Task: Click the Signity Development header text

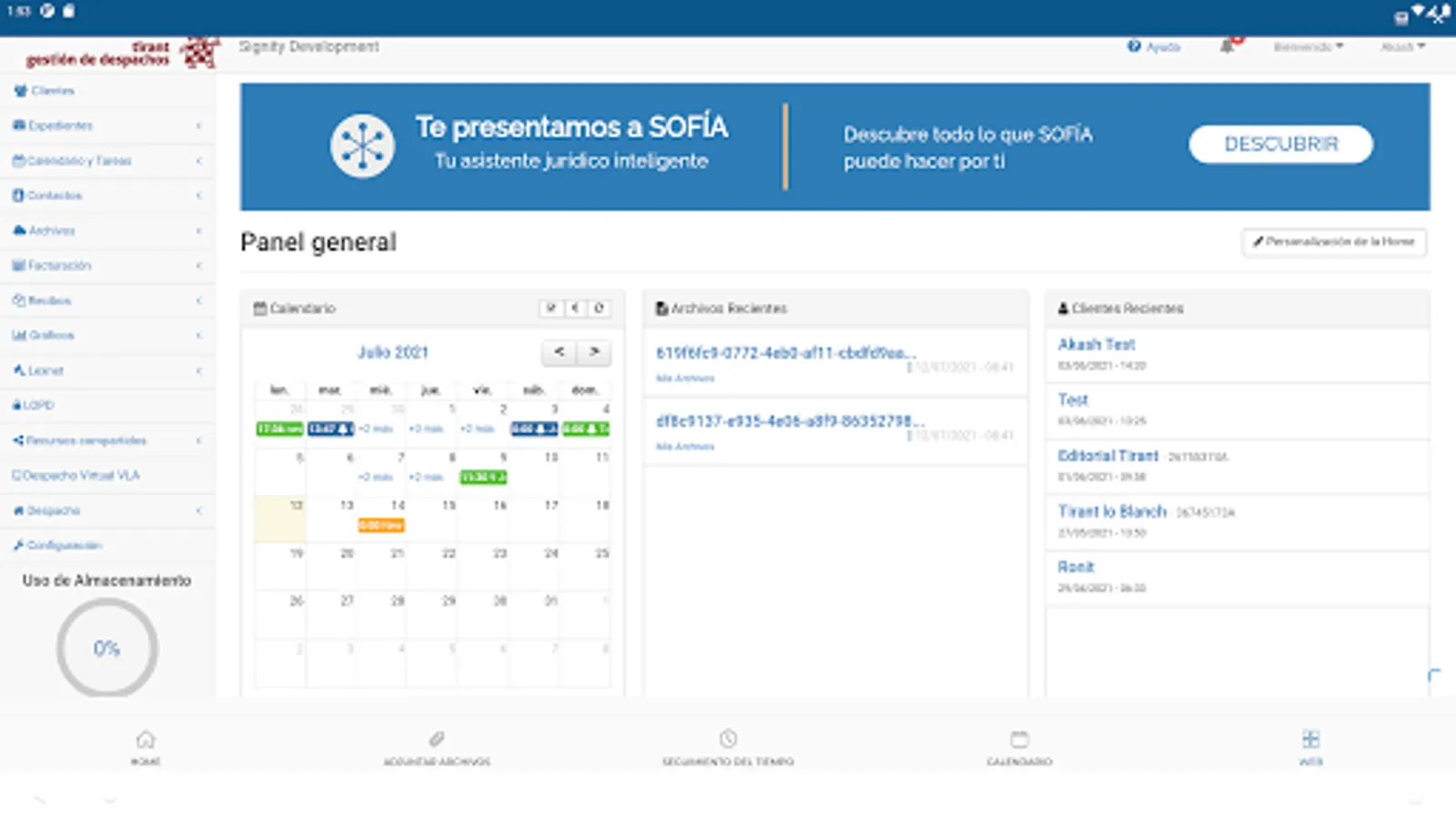Action: point(308,46)
